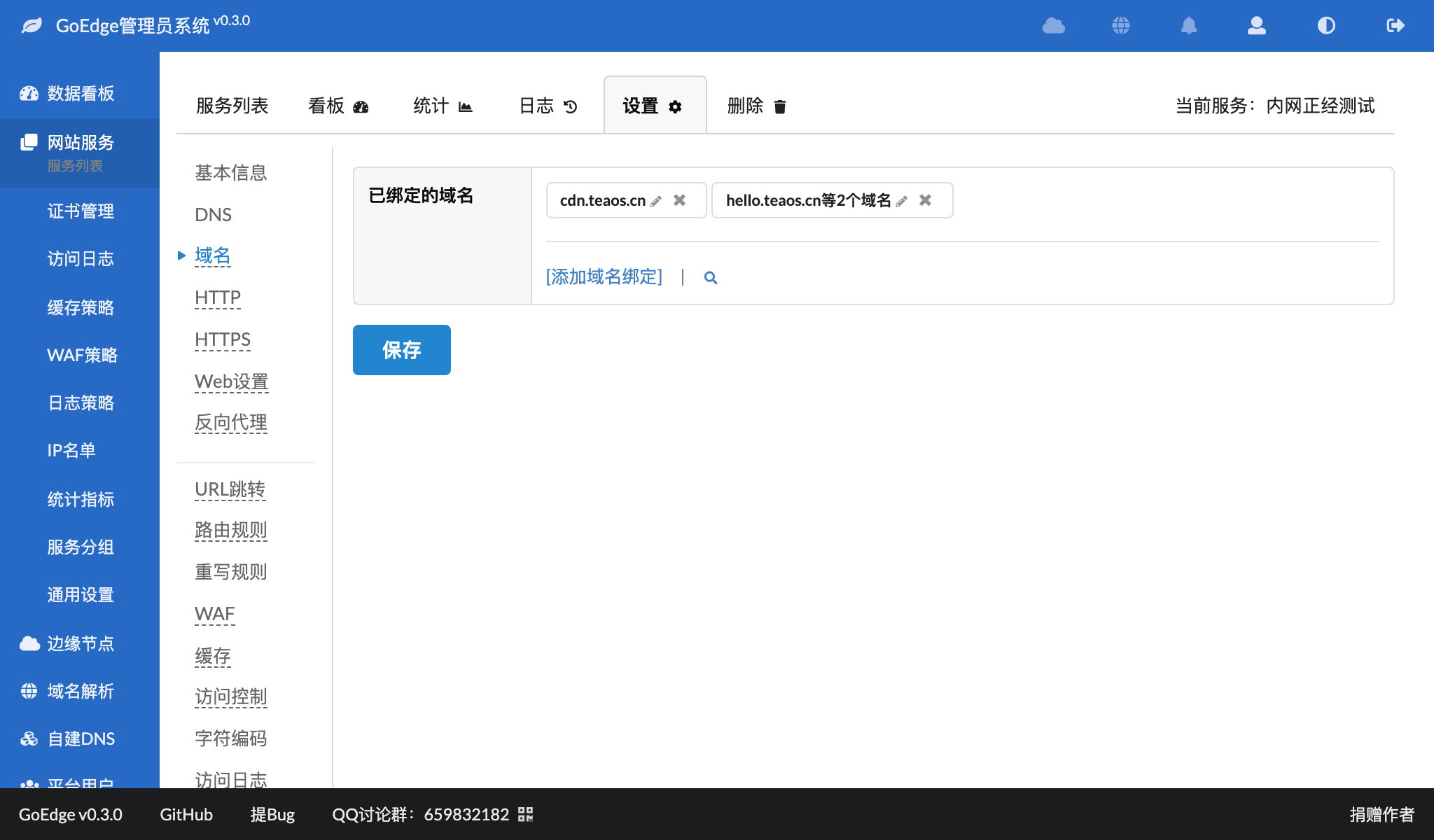Image resolution: width=1434 pixels, height=840 pixels.
Task: Open 缓存策略 in the sidebar
Action: coord(80,308)
